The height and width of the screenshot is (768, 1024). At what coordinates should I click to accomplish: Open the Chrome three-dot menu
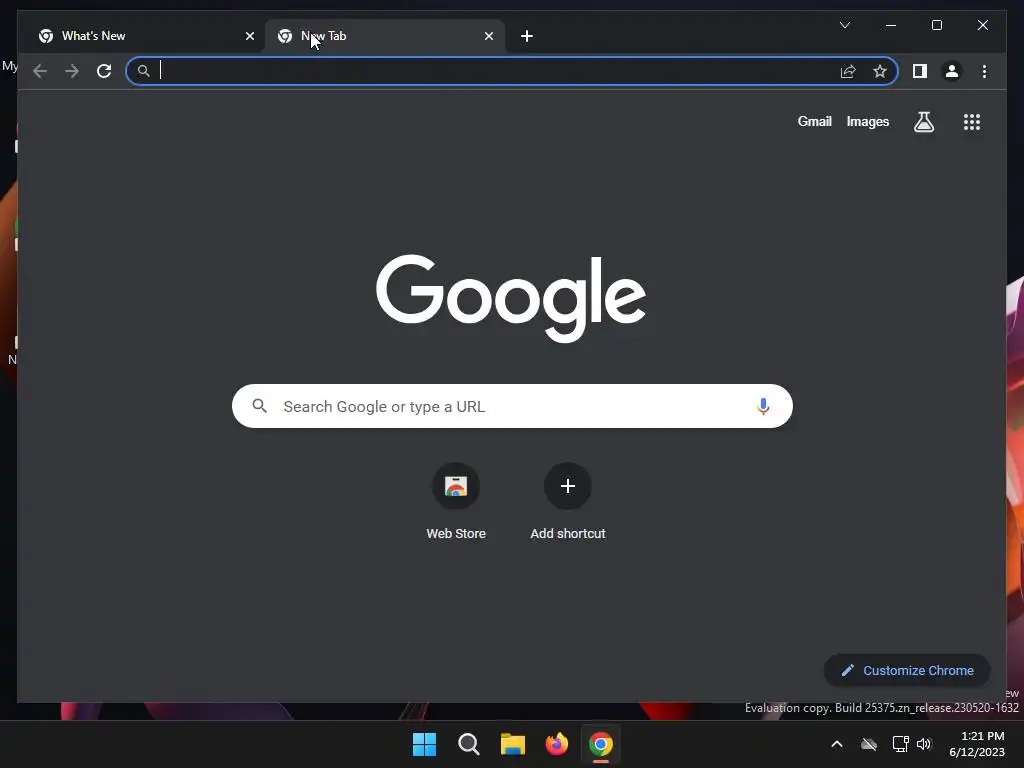click(984, 71)
